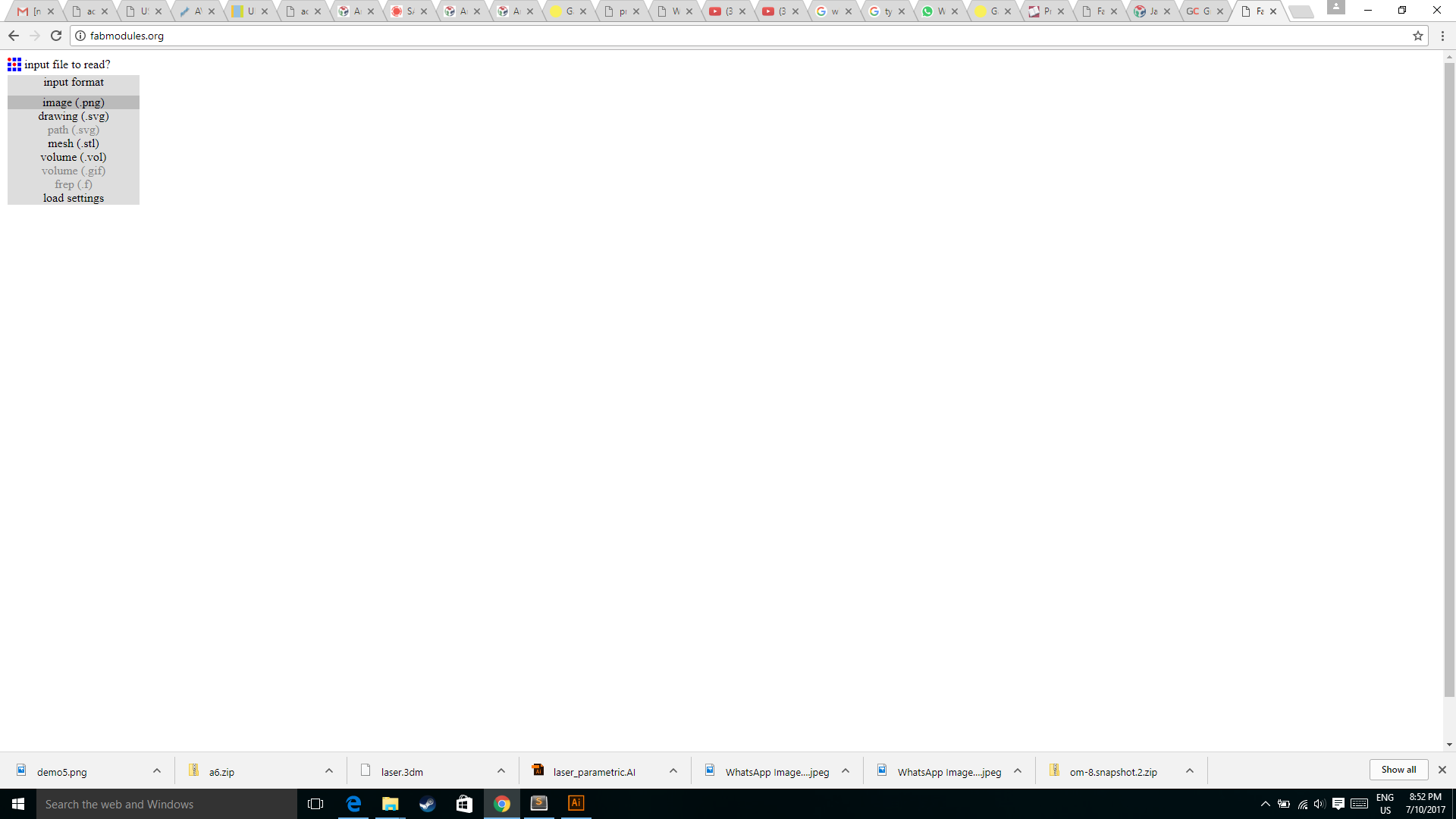Go back using browser back arrow
Image resolution: width=1456 pixels, height=819 pixels.
(x=14, y=36)
